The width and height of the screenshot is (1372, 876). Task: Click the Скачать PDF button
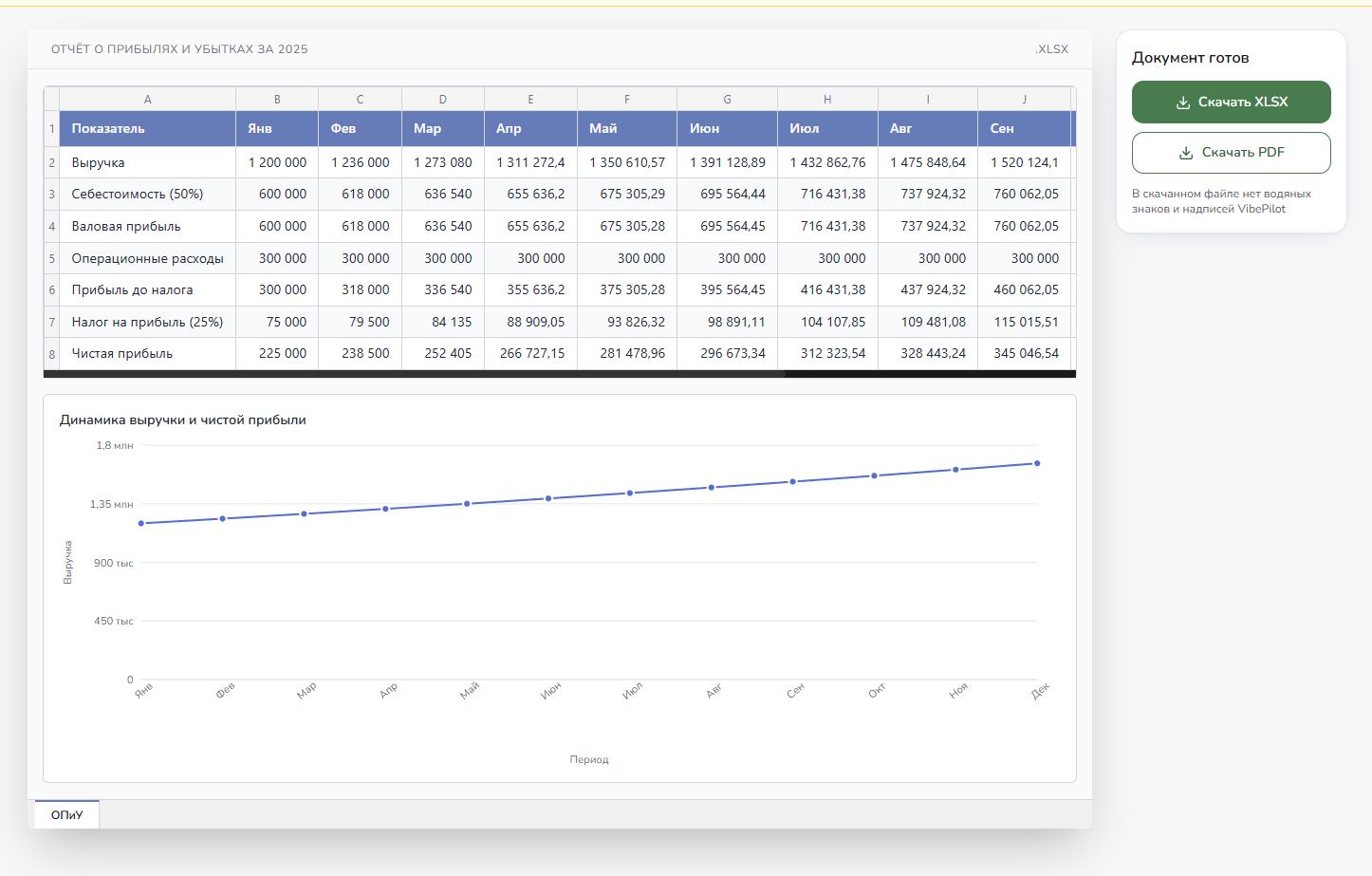[1231, 153]
